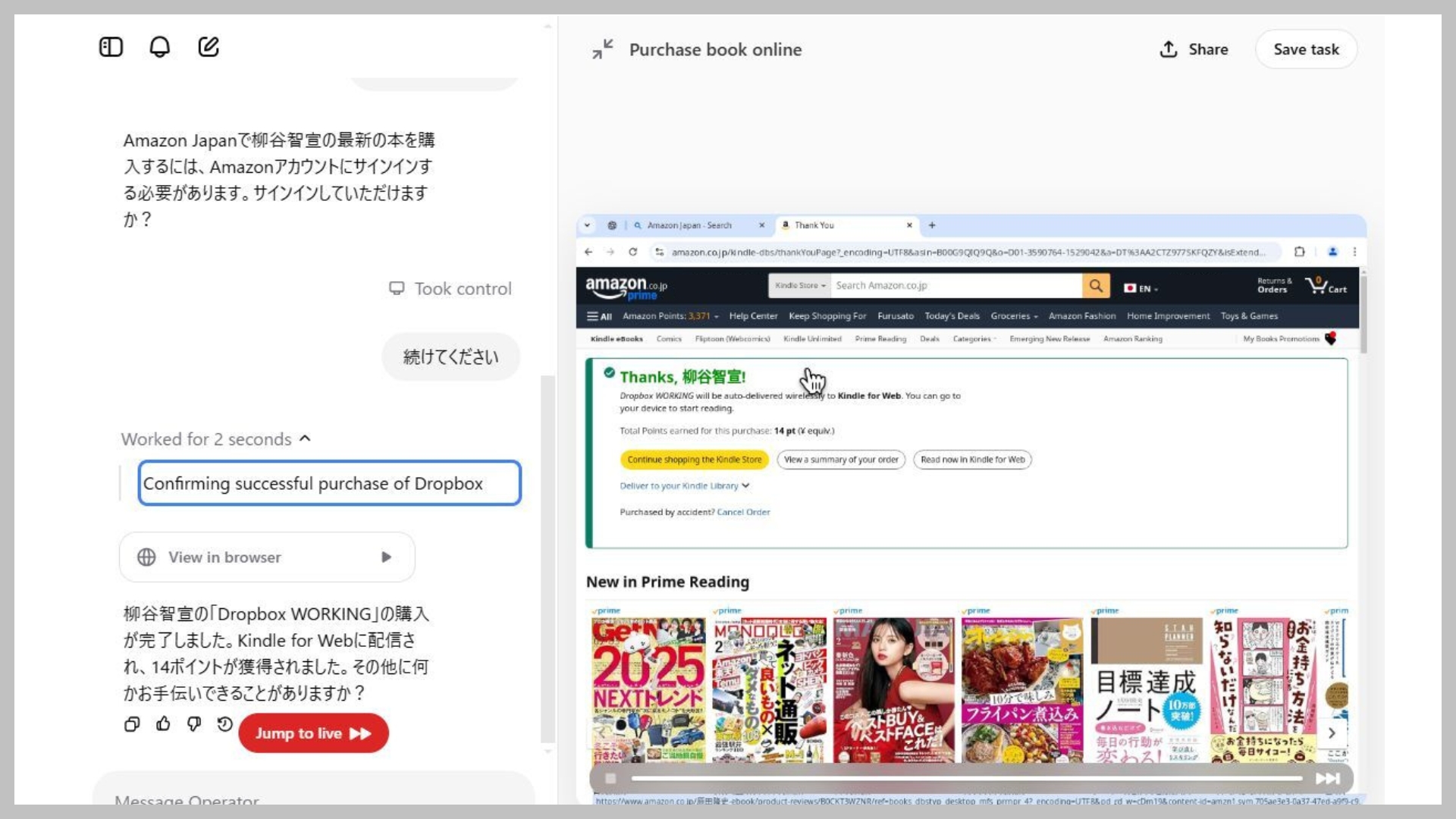Expand the 'Kindle Store' search category dropdown

(799, 286)
